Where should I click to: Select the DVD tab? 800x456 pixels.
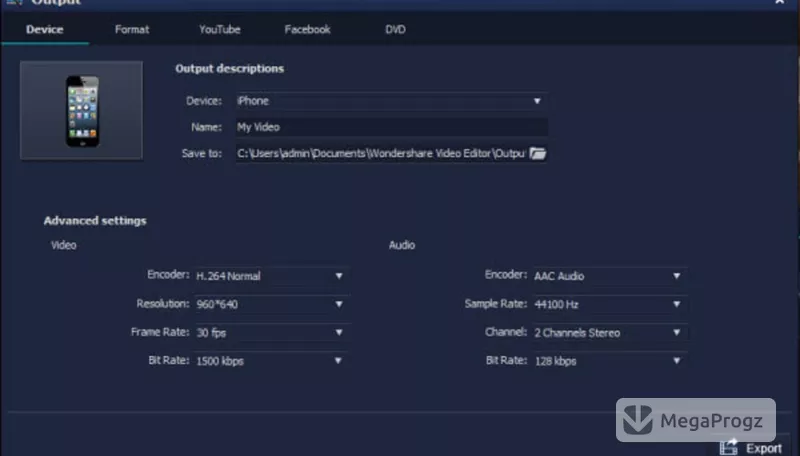395,30
